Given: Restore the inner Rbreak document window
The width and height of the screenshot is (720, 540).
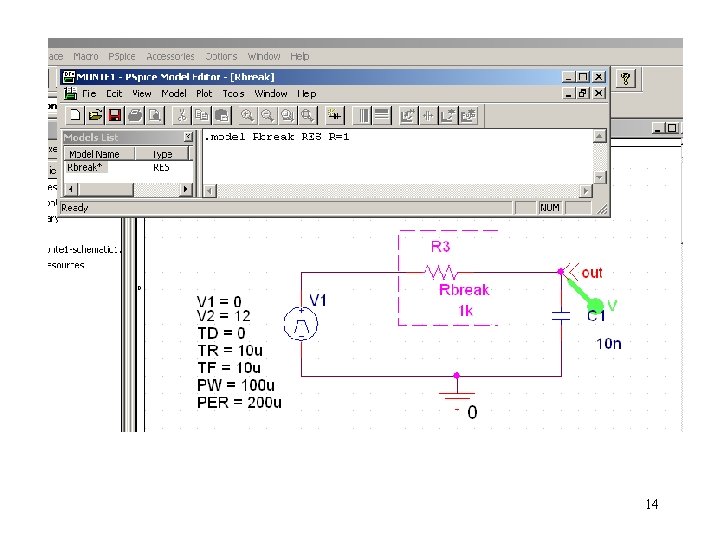Looking at the screenshot, I should (x=583, y=93).
